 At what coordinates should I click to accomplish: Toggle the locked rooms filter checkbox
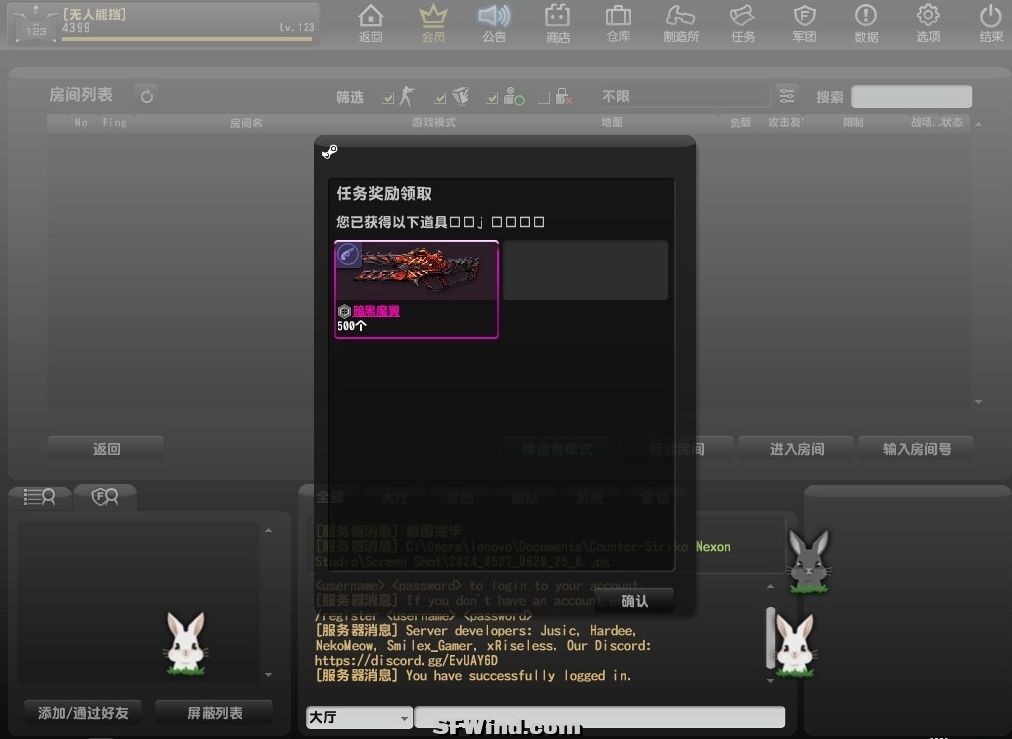[544, 98]
